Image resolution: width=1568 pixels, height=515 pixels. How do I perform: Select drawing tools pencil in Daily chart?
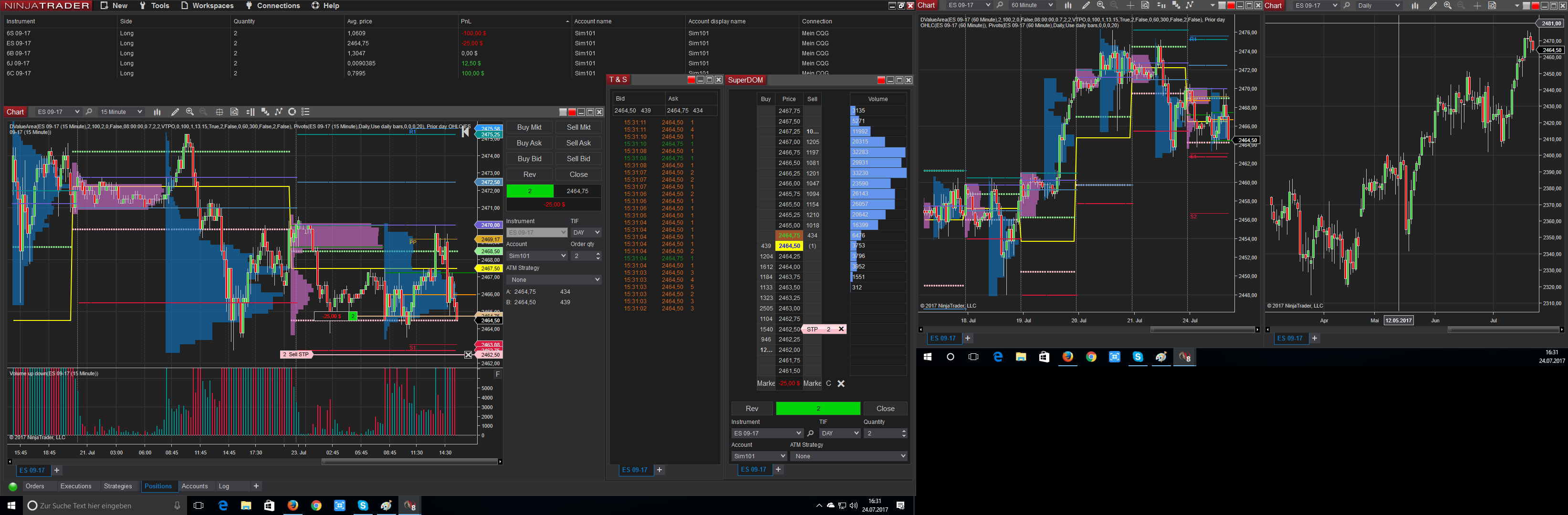pyautogui.click(x=1432, y=5)
